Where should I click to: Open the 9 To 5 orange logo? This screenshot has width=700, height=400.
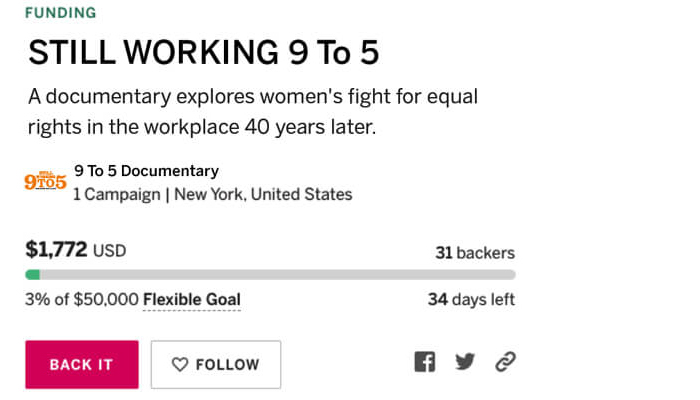(45, 181)
